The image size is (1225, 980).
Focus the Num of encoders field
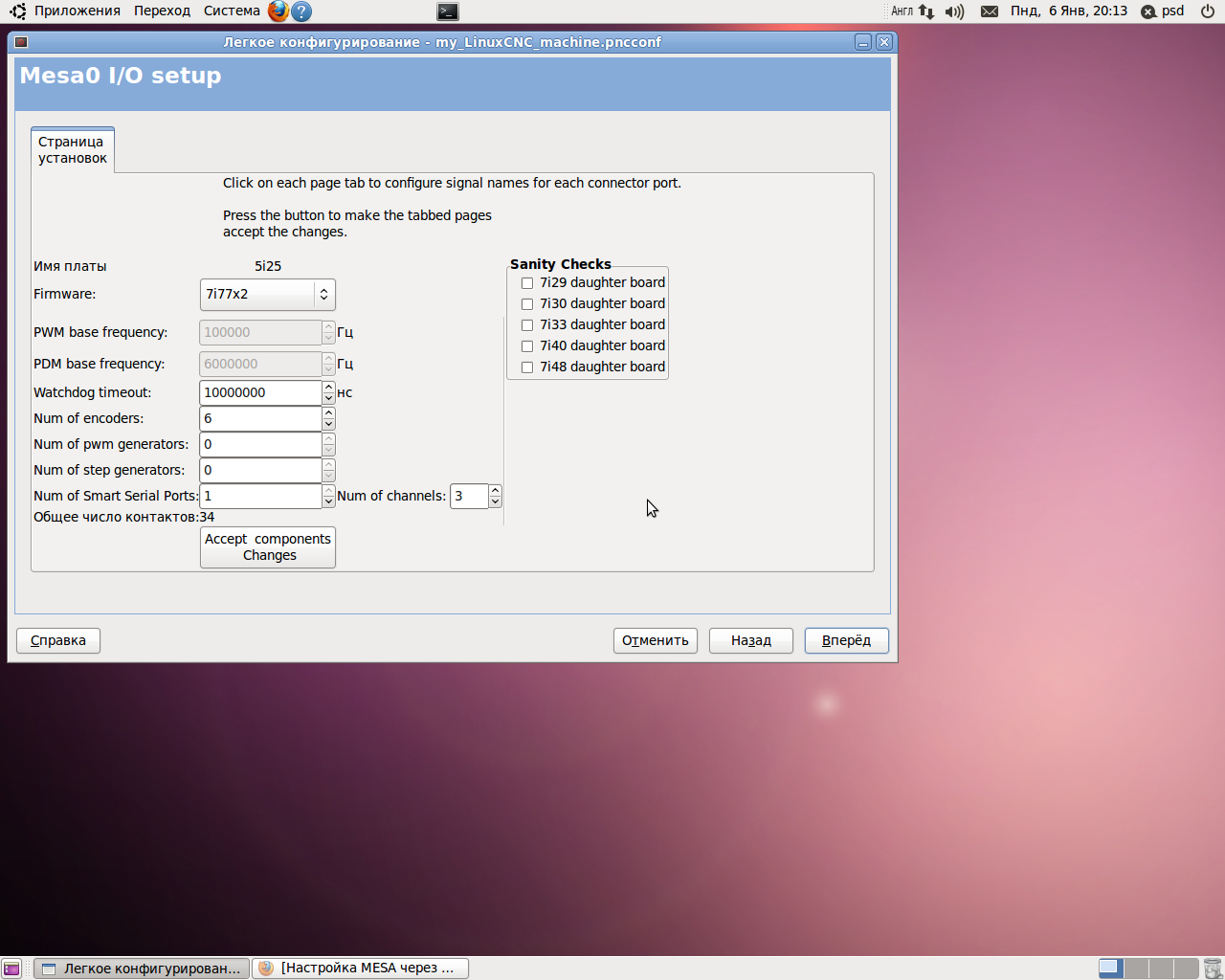261,418
